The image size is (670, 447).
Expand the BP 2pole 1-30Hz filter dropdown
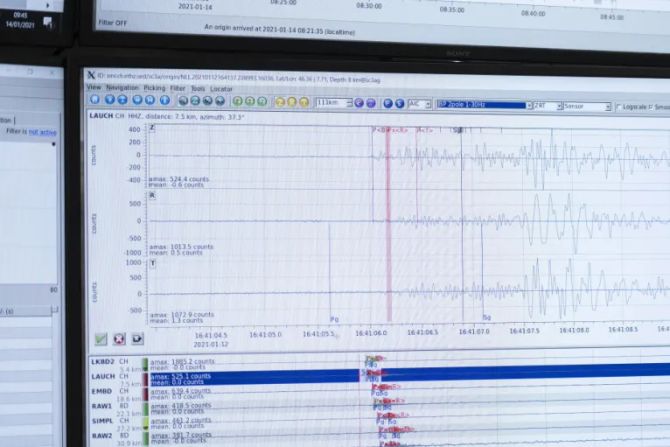pos(482,105)
